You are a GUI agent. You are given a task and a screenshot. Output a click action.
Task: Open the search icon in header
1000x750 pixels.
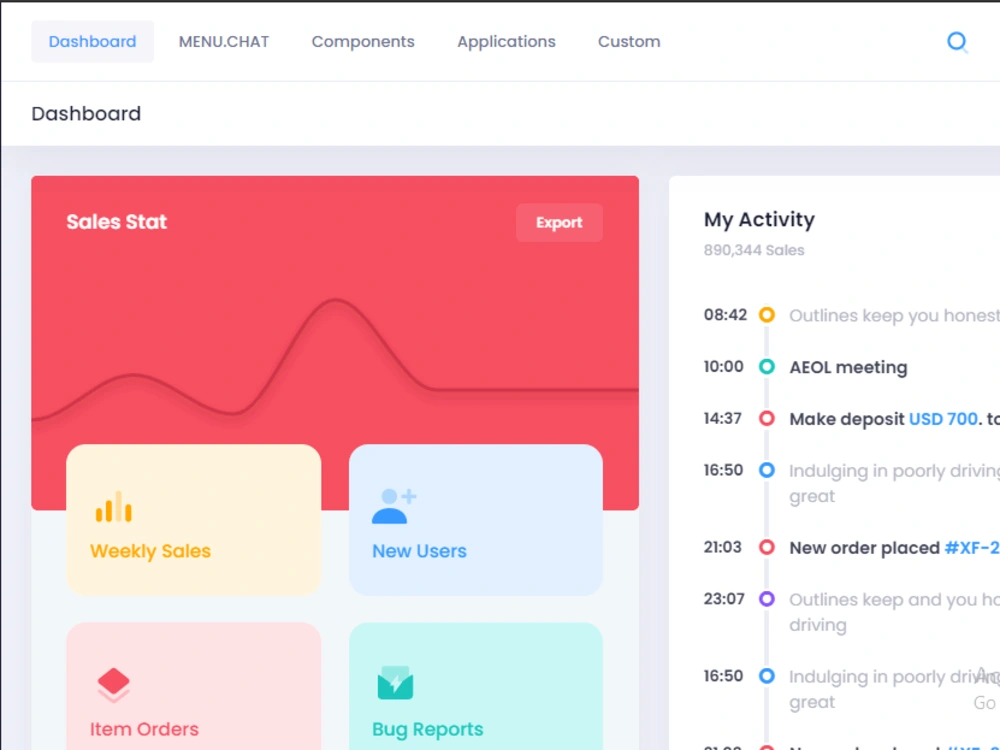tap(957, 42)
